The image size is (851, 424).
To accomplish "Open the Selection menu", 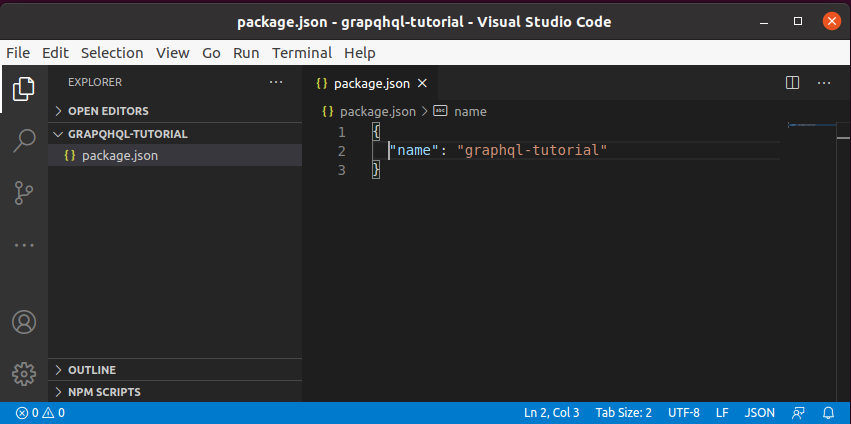I will coord(112,53).
